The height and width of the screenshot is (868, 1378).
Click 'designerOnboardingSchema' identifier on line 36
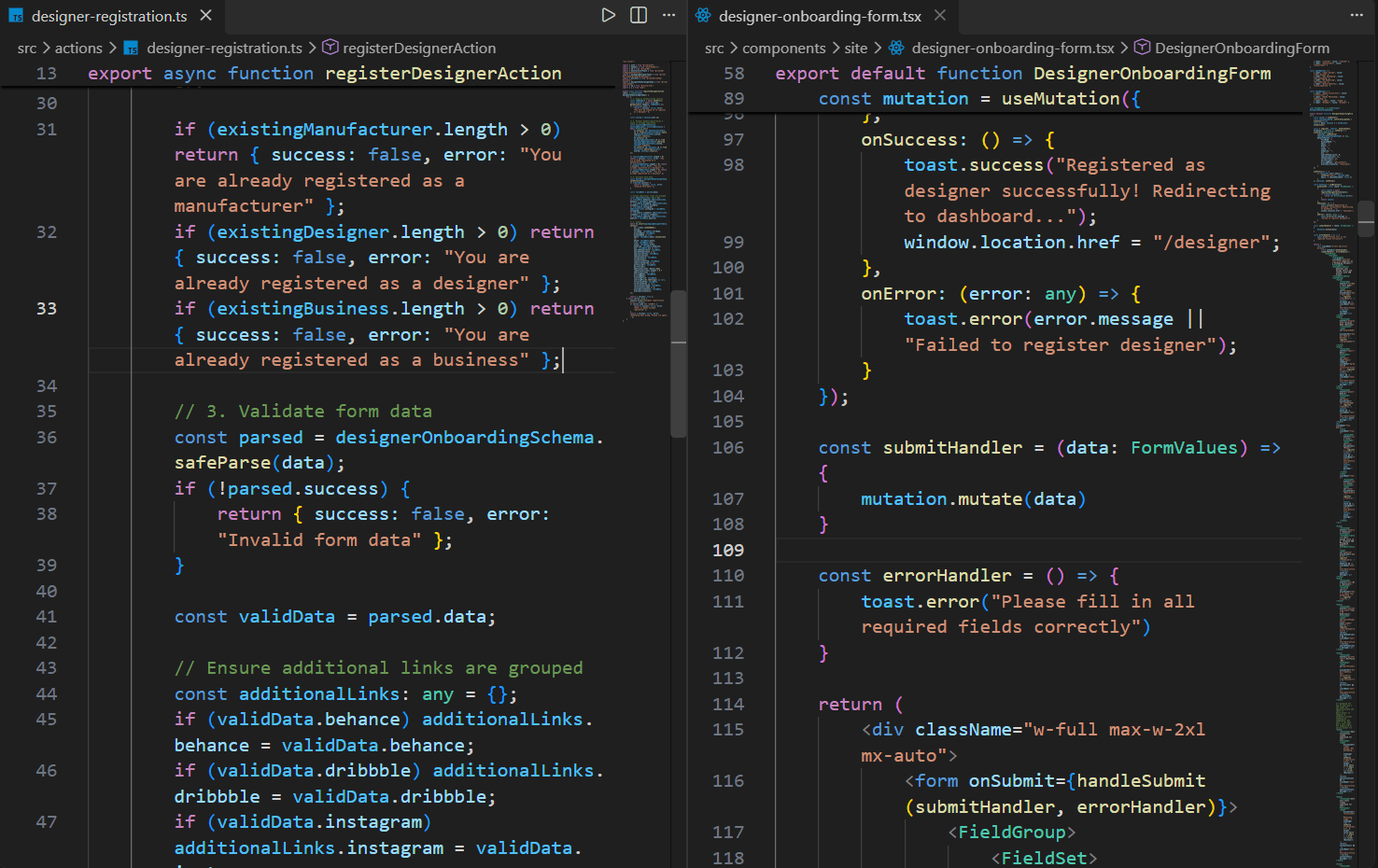click(465, 438)
